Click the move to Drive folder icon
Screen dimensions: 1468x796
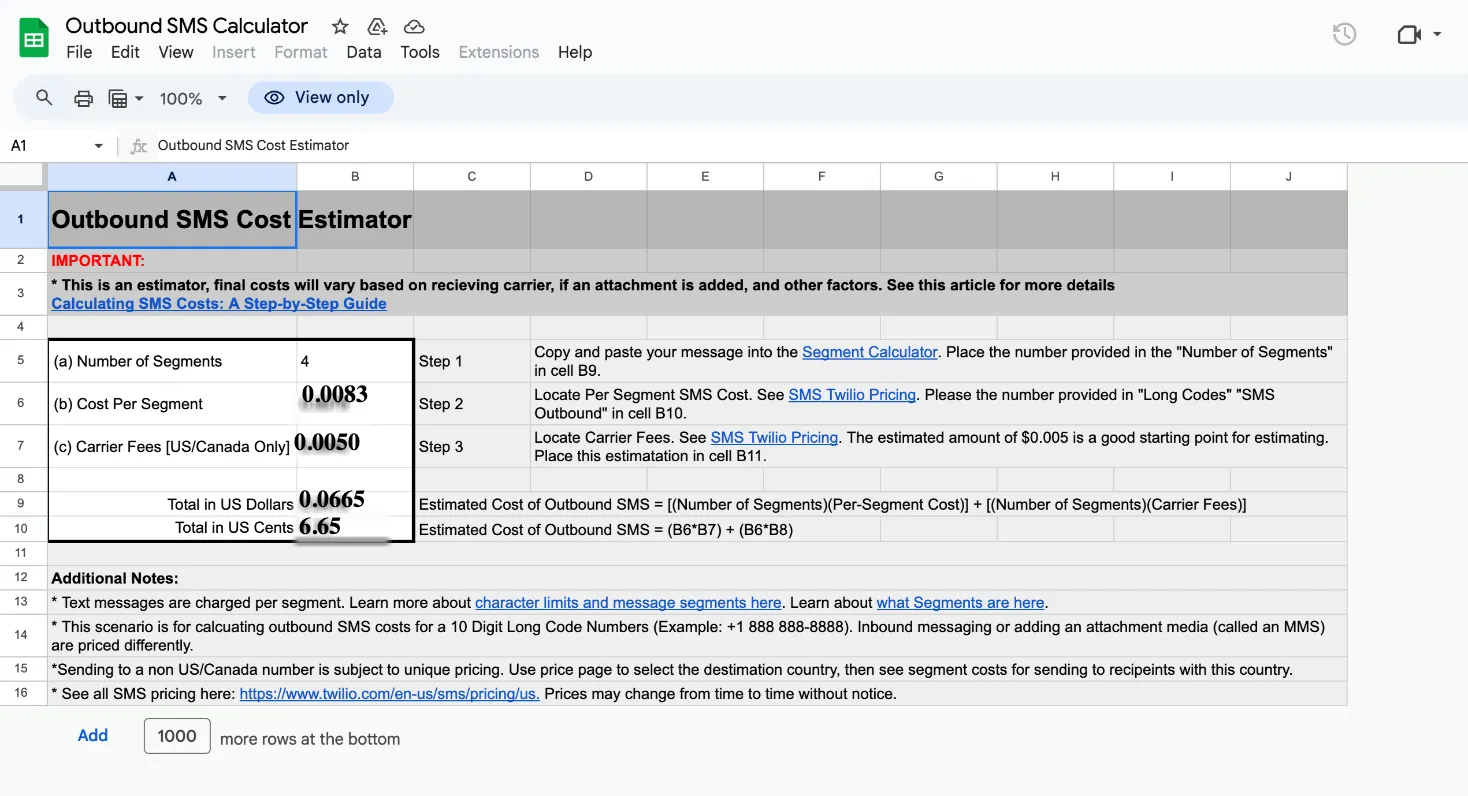tap(377, 27)
